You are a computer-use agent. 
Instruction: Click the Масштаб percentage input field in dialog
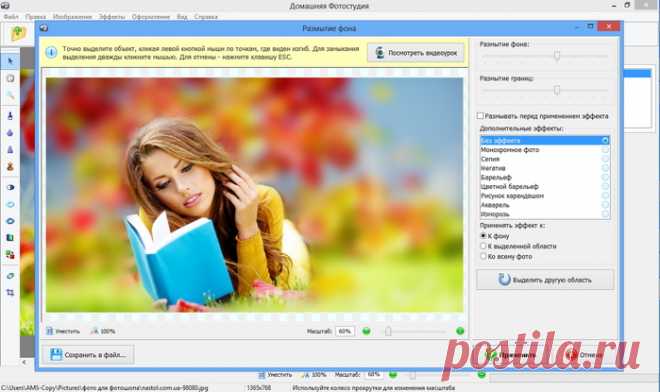click(x=345, y=331)
